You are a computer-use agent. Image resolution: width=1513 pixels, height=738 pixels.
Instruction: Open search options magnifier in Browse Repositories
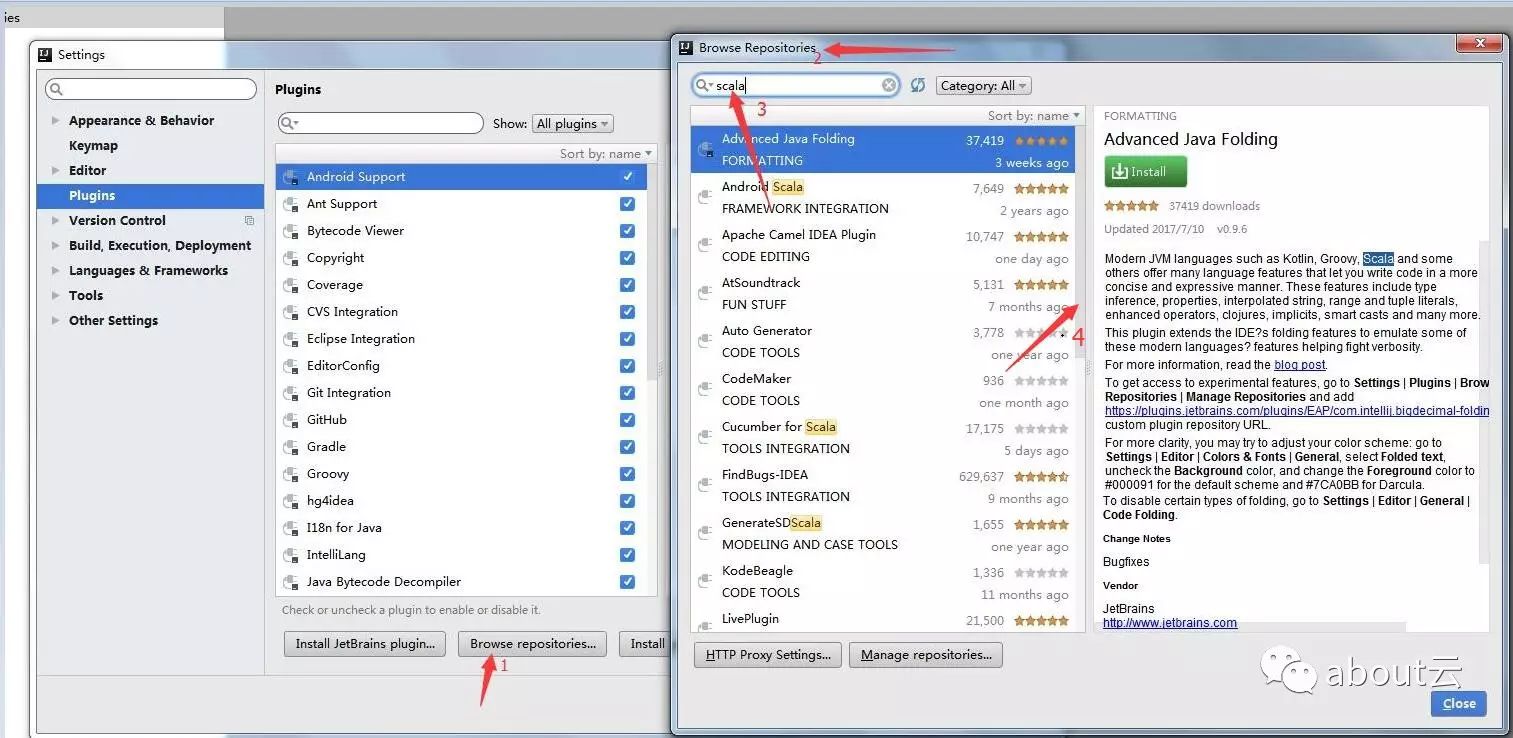coord(705,86)
